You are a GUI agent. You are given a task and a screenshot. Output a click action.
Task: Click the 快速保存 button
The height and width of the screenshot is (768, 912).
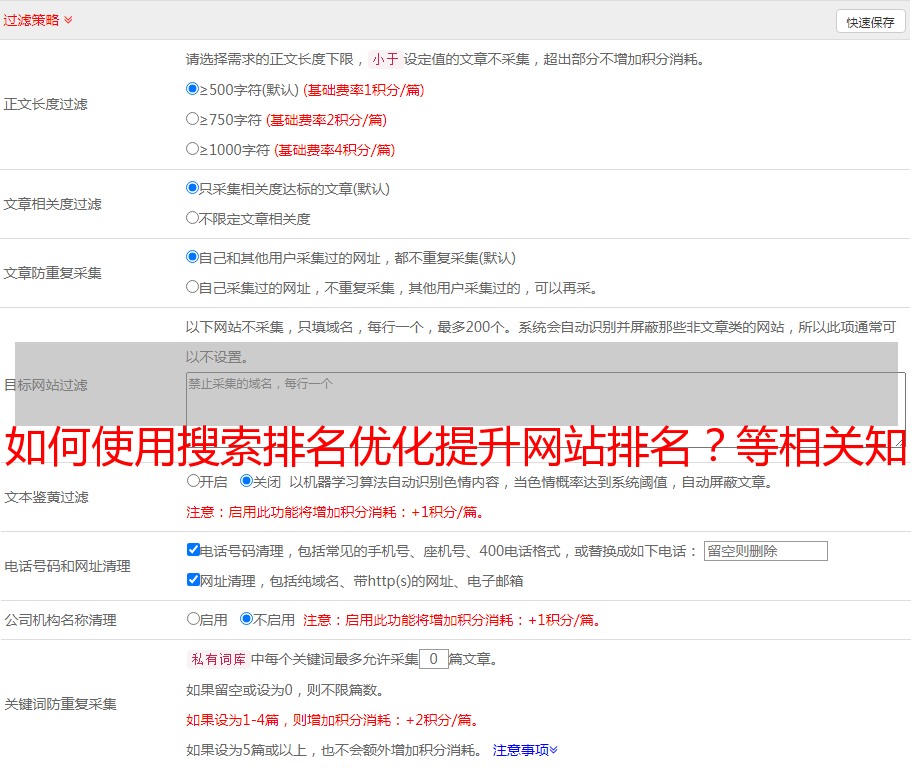(x=870, y=22)
